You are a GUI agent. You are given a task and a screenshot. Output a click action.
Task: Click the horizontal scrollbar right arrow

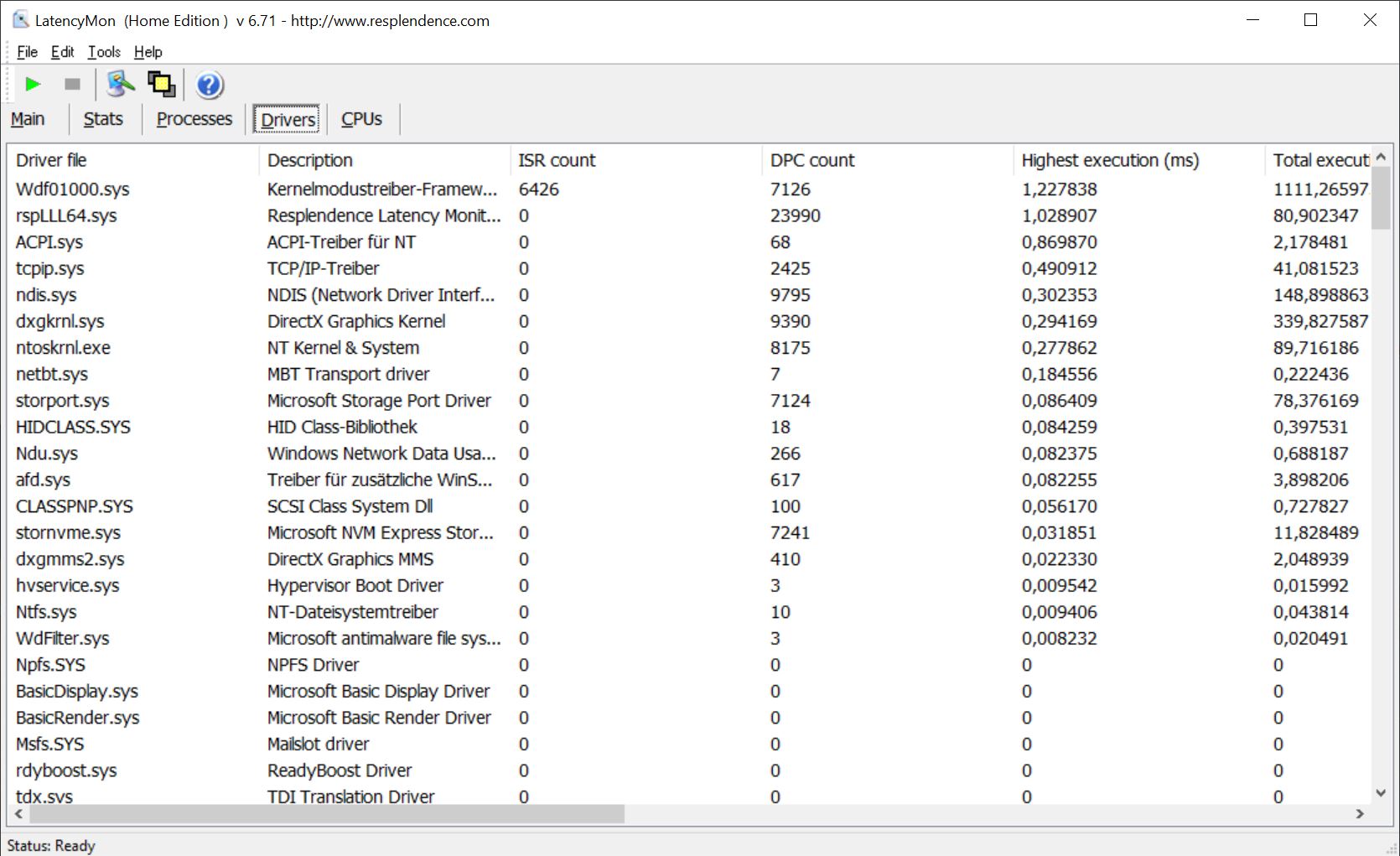click(1360, 814)
